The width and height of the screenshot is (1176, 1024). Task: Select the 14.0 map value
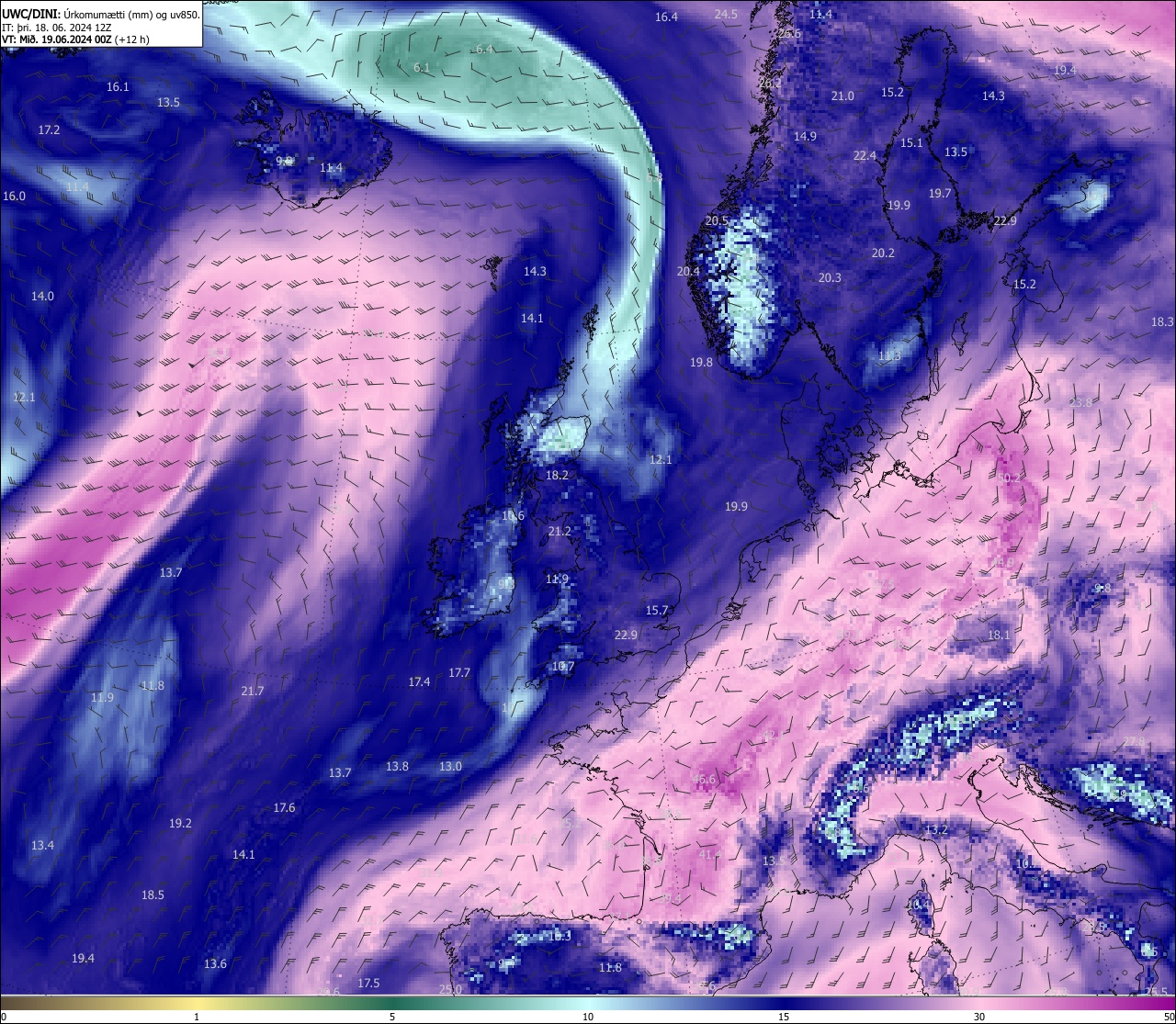tap(42, 297)
